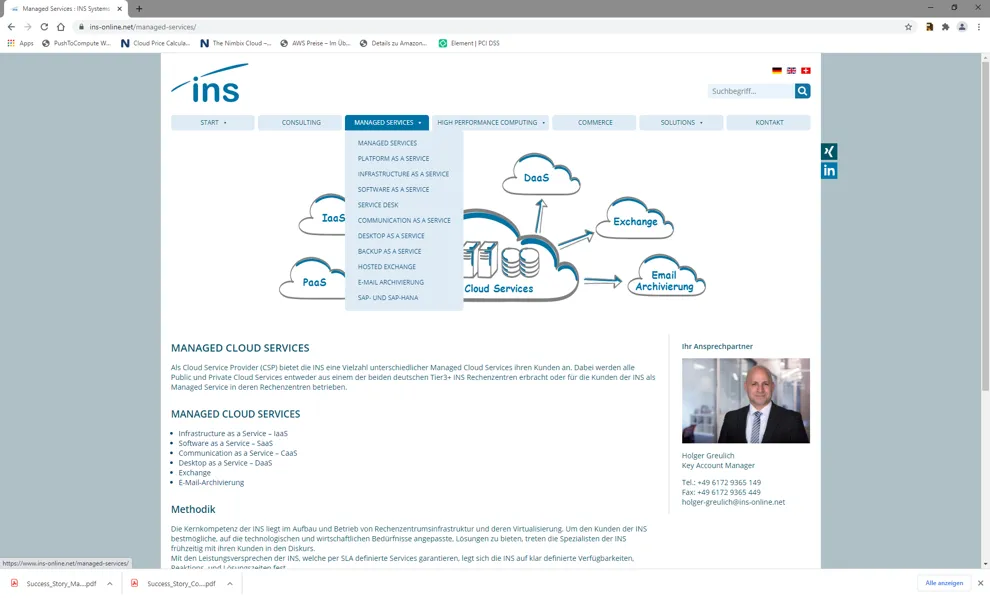Expand the START menu
Image resolution: width=990 pixels, height=598 pixels.
213,123
